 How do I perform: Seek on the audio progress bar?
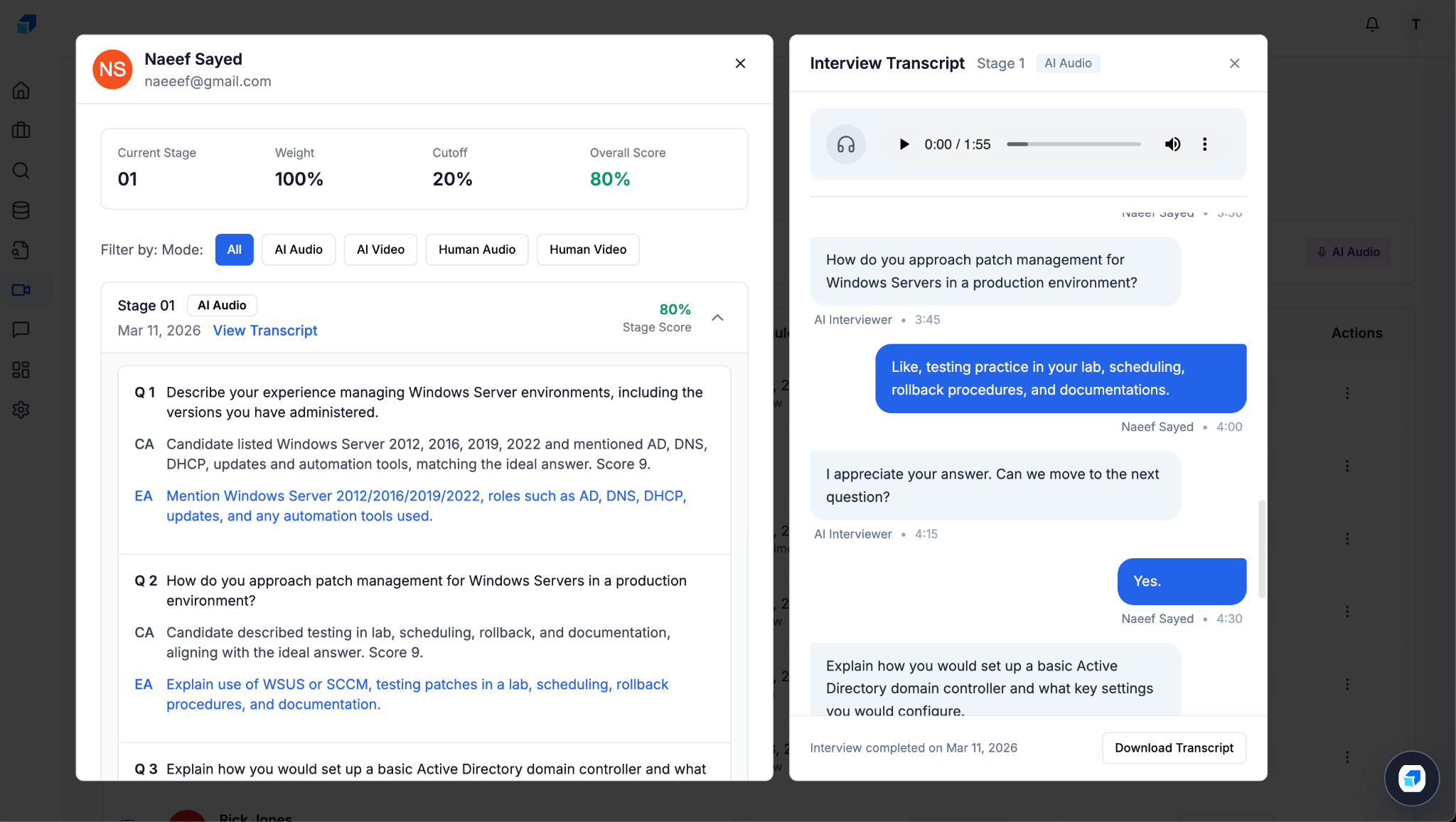coord(1074,144)
